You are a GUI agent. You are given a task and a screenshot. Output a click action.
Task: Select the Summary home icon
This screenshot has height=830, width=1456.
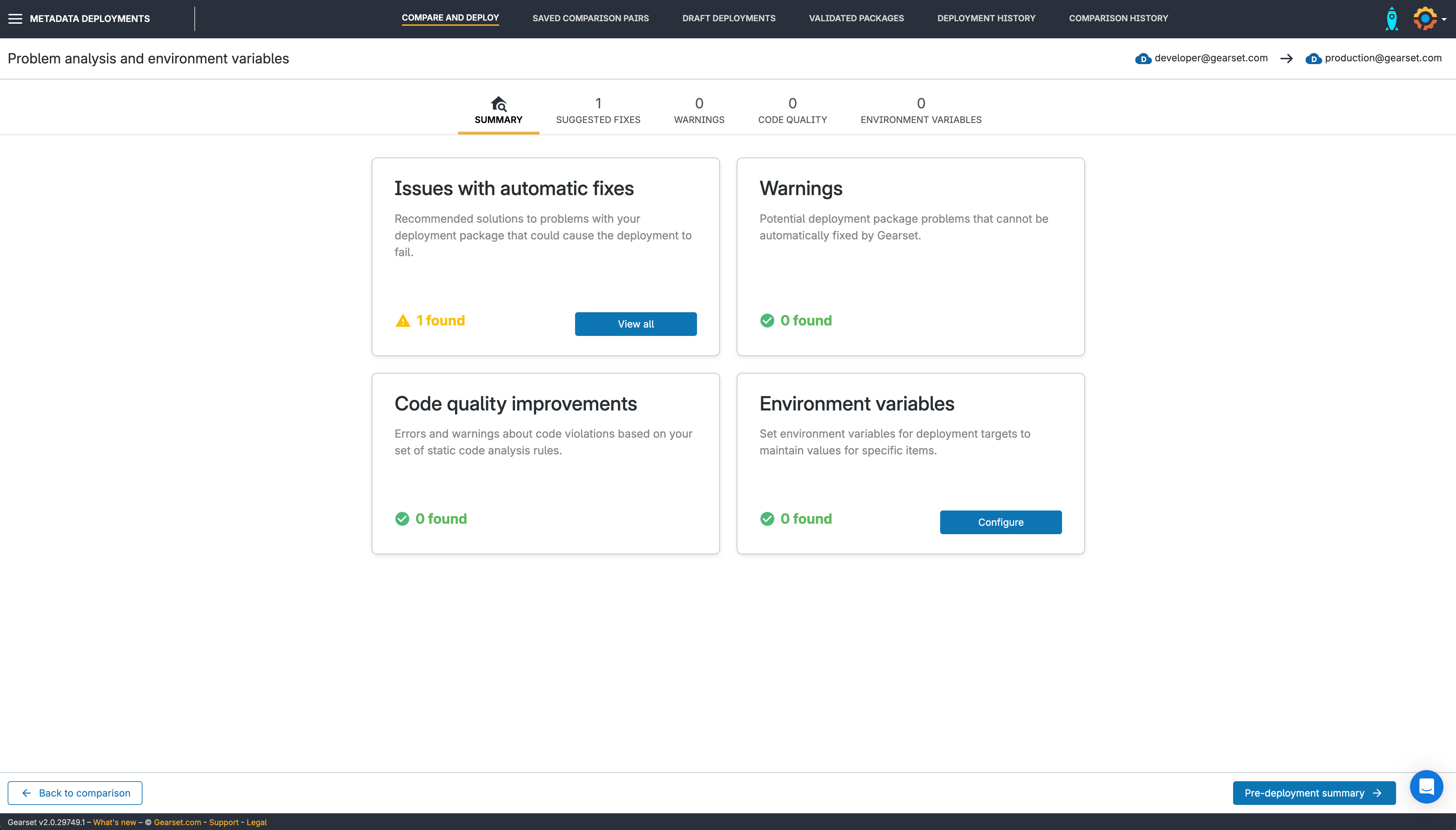tap(498, 104)
